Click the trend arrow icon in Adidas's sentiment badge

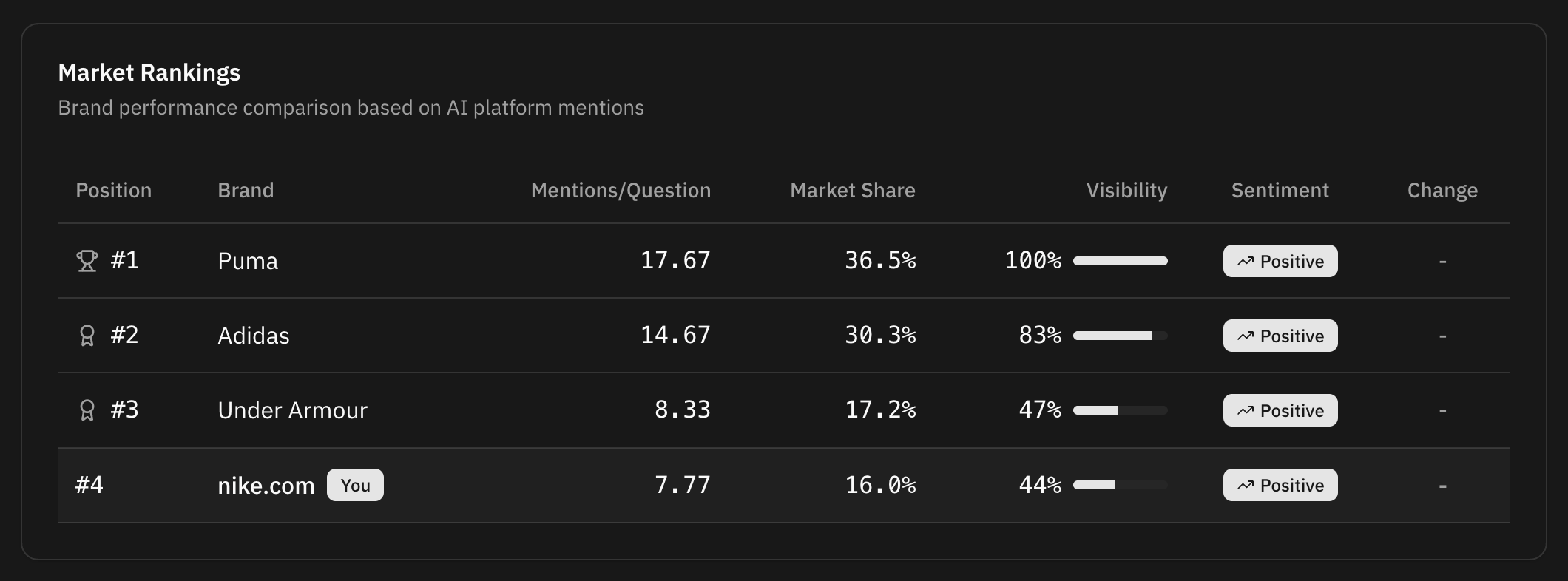click(x=1246, y=336)
